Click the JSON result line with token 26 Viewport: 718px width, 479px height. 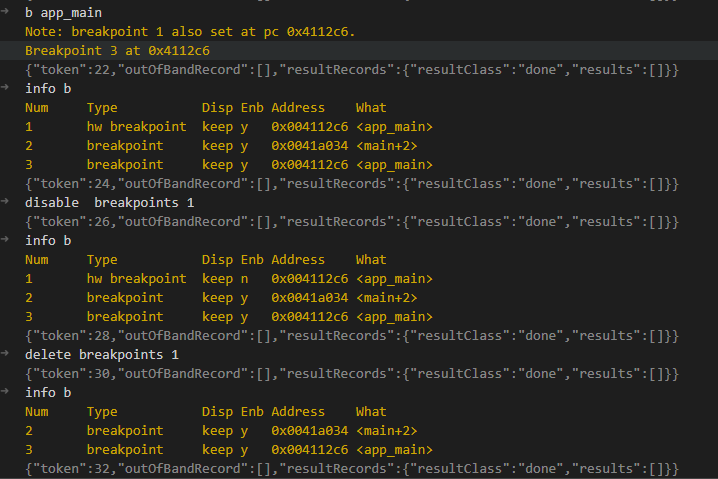(352, 222)
